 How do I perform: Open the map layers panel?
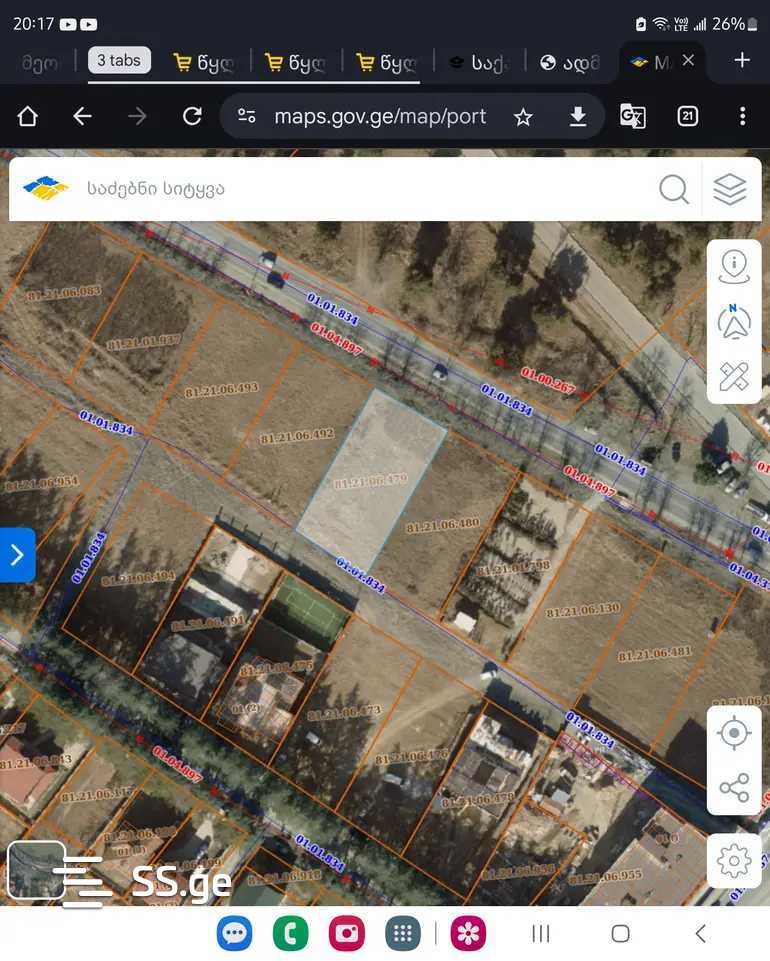(730, 189)
